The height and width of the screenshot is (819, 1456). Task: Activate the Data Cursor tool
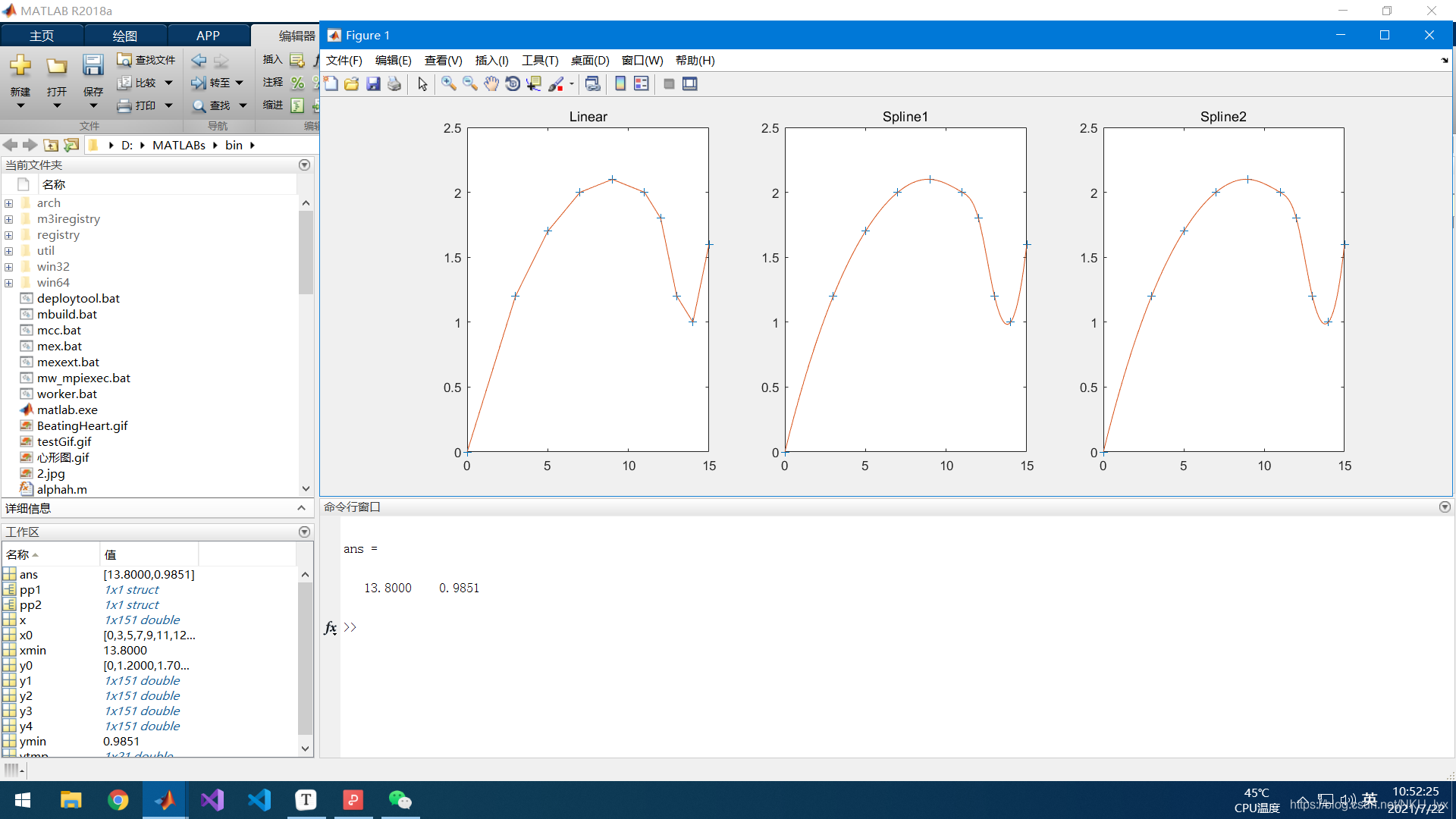pyautogui.click(x=534, y=84)
